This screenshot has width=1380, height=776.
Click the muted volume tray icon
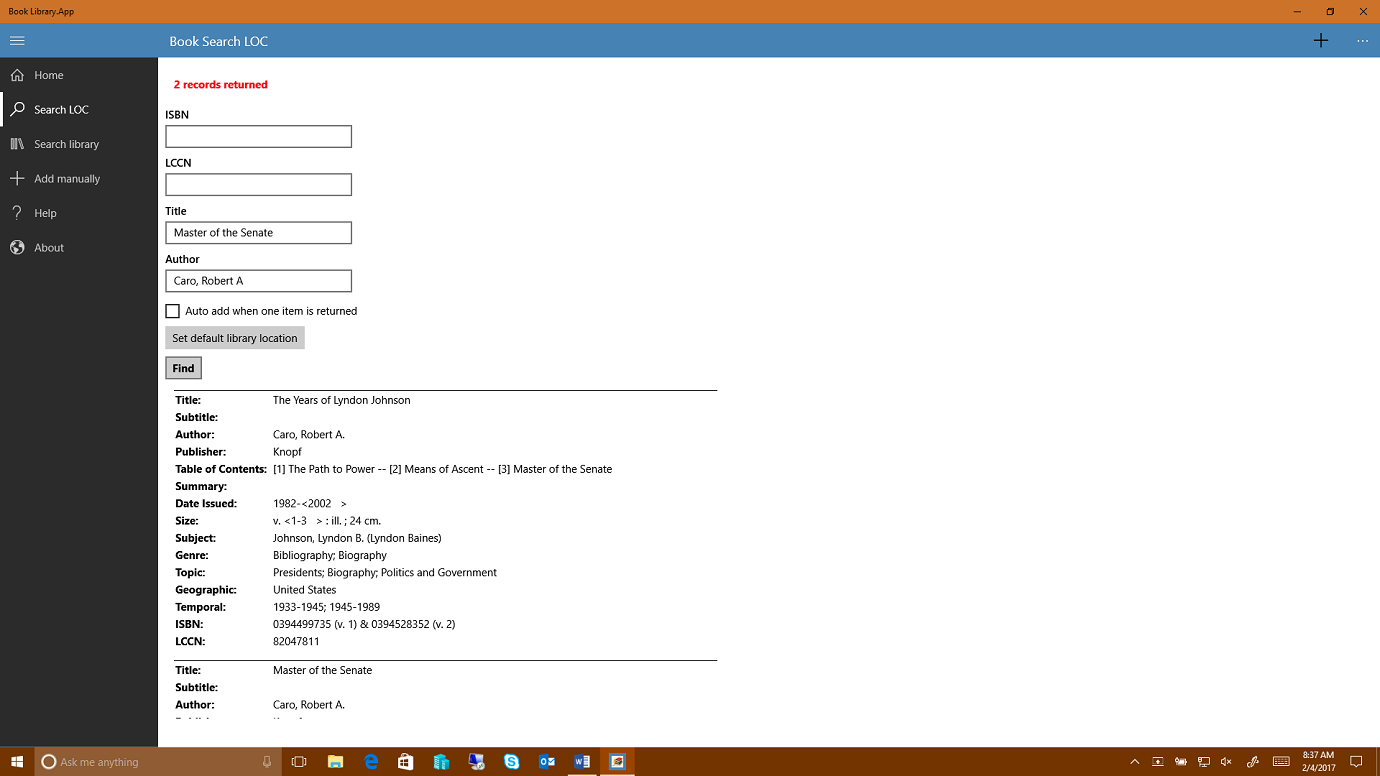1227,762
